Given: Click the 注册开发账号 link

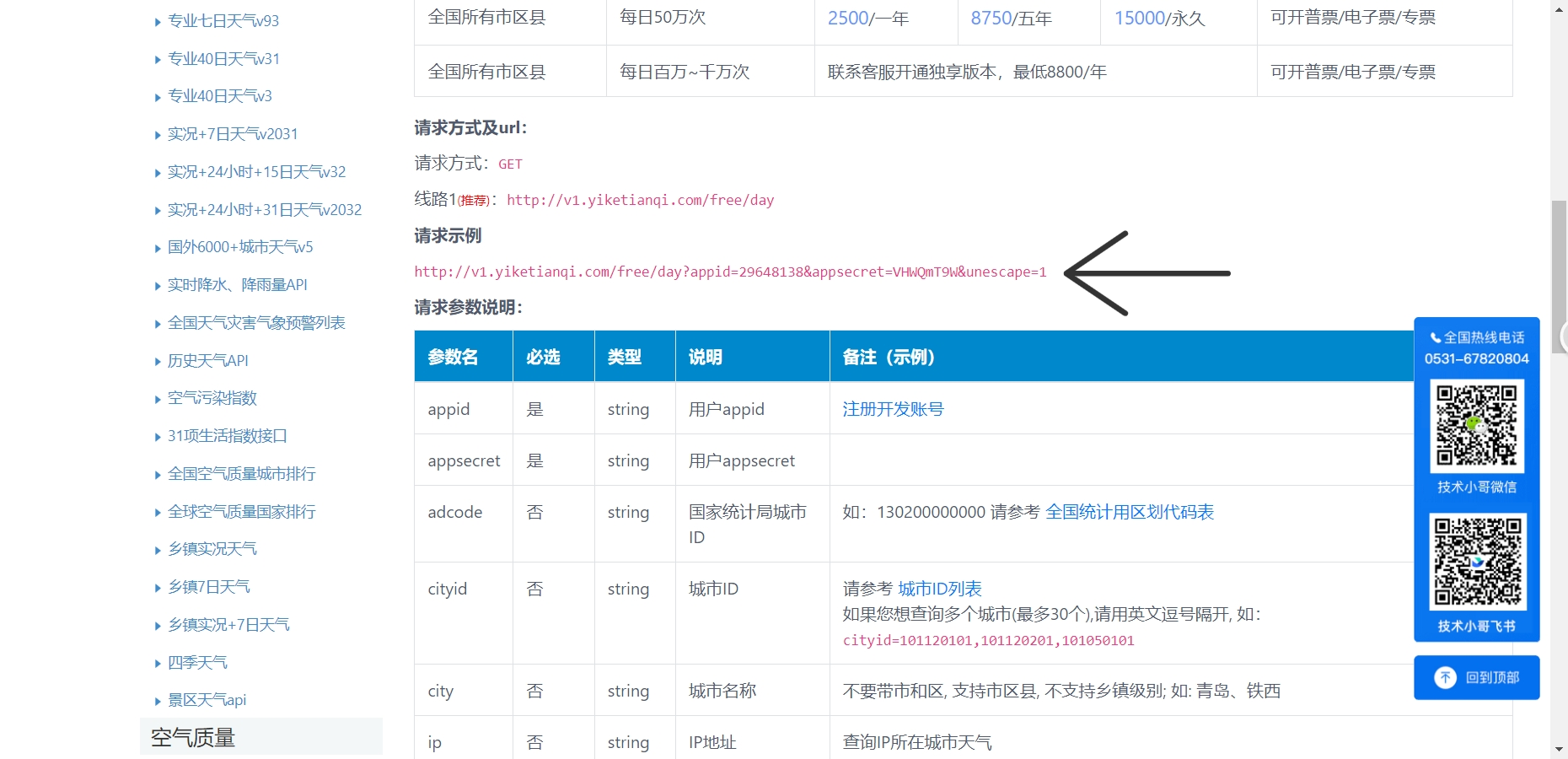Looking at the screenshot, I should [894, 409].
